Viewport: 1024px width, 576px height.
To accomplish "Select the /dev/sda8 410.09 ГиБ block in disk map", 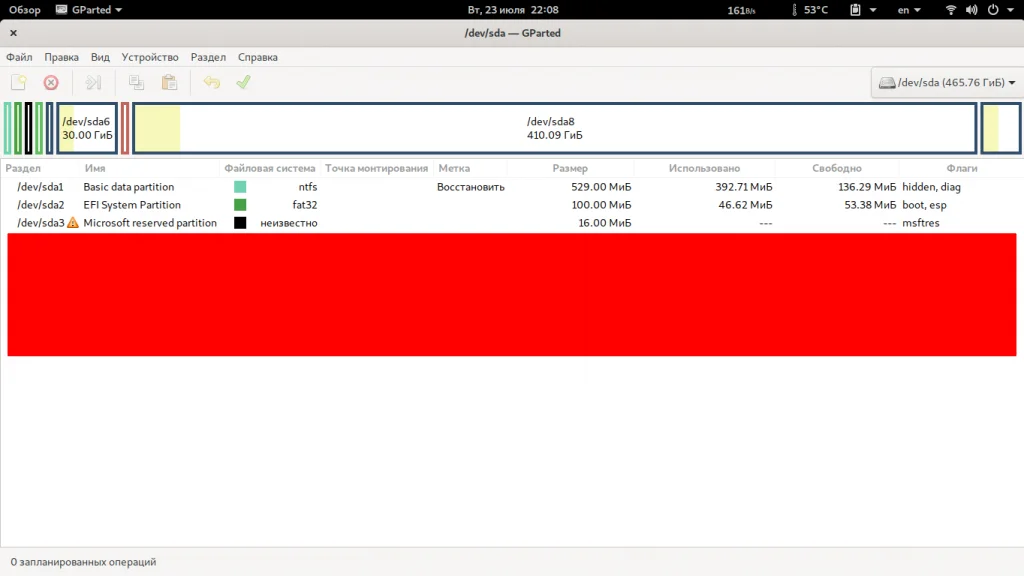I will [554, 128].
